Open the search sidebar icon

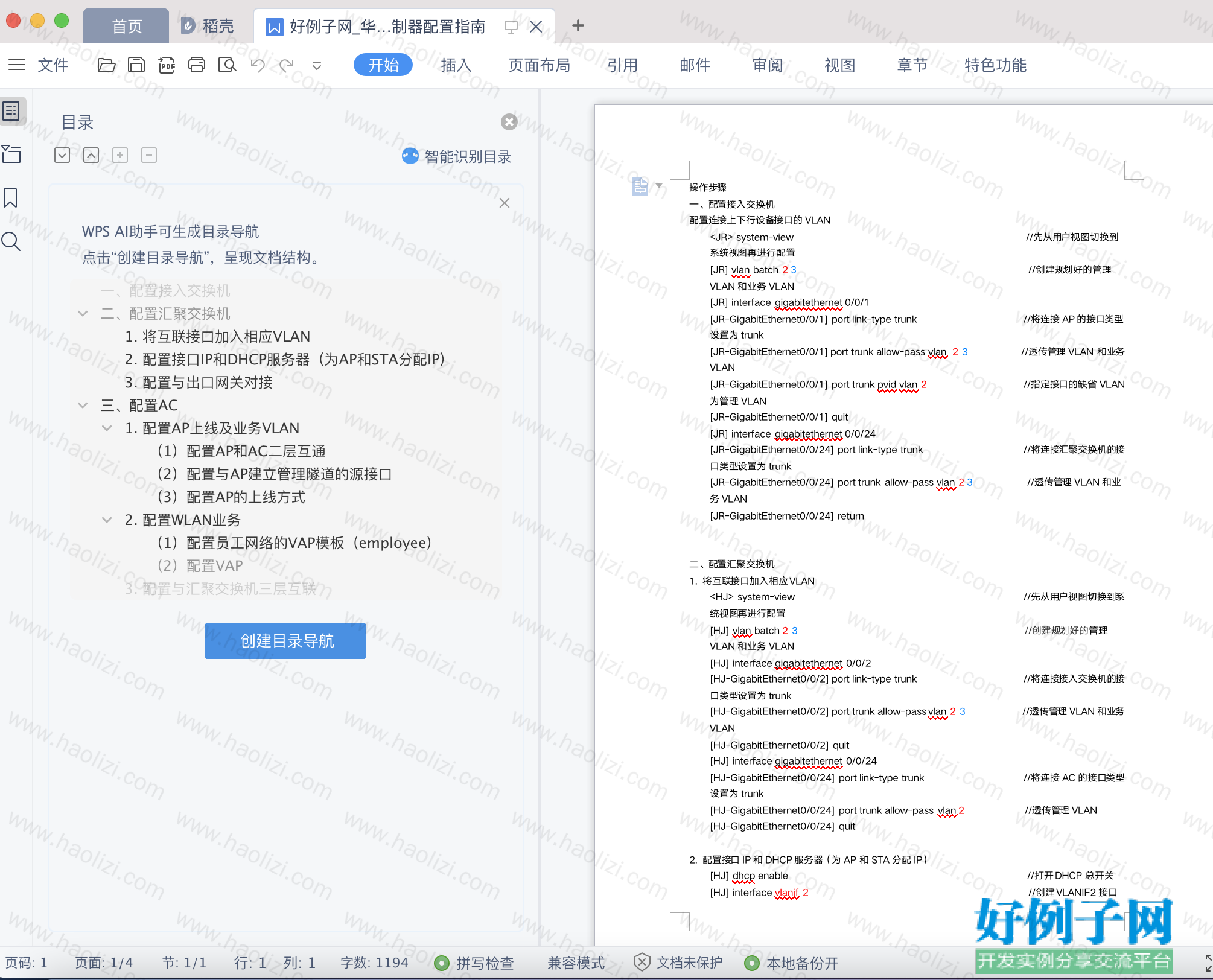pos(11,241)
